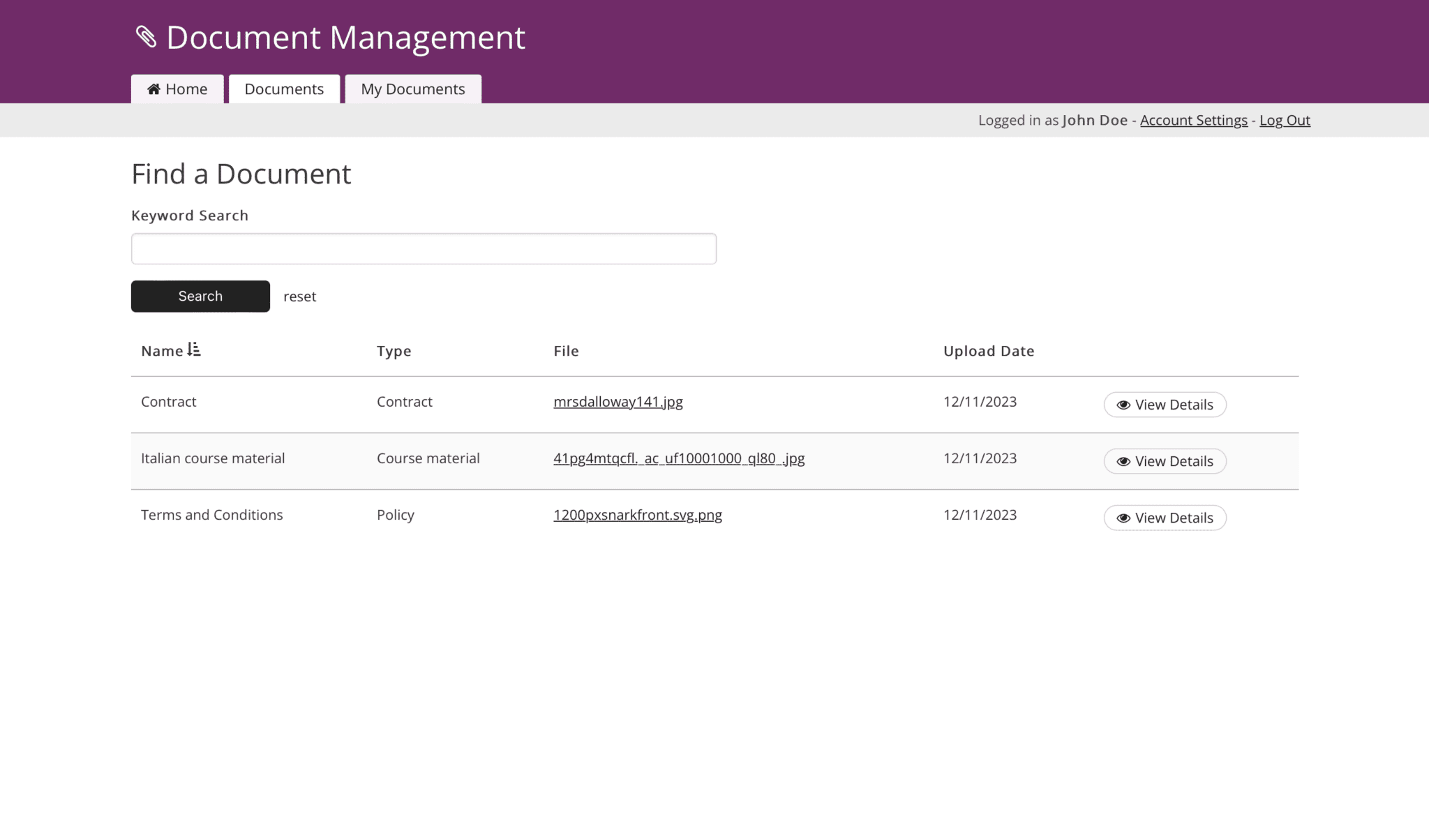Click the eye icon on Terms and Conditions row
The height and width of the screenshot is (840, 1429).
(1123, 518)
